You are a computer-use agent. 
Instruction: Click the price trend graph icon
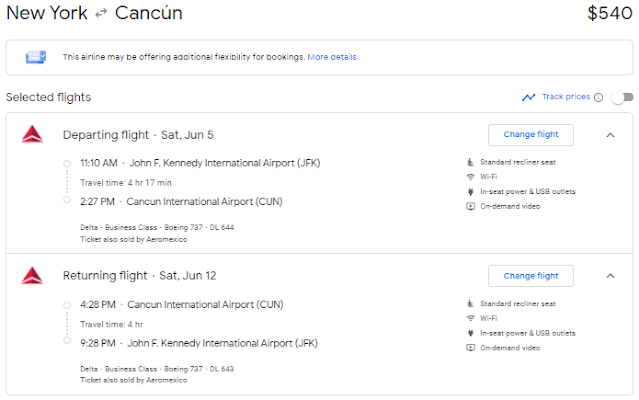[x=528, y=97]
